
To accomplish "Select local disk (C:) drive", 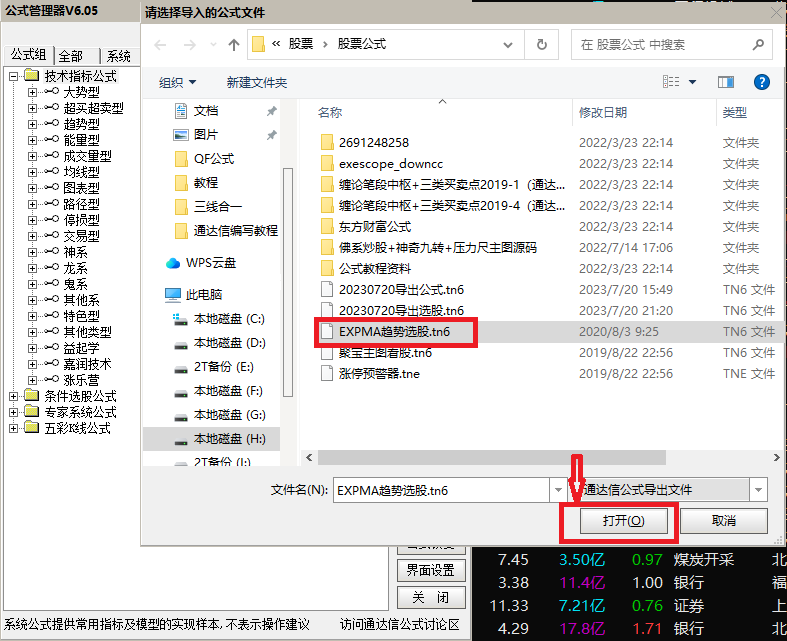I will coord(229,319).
